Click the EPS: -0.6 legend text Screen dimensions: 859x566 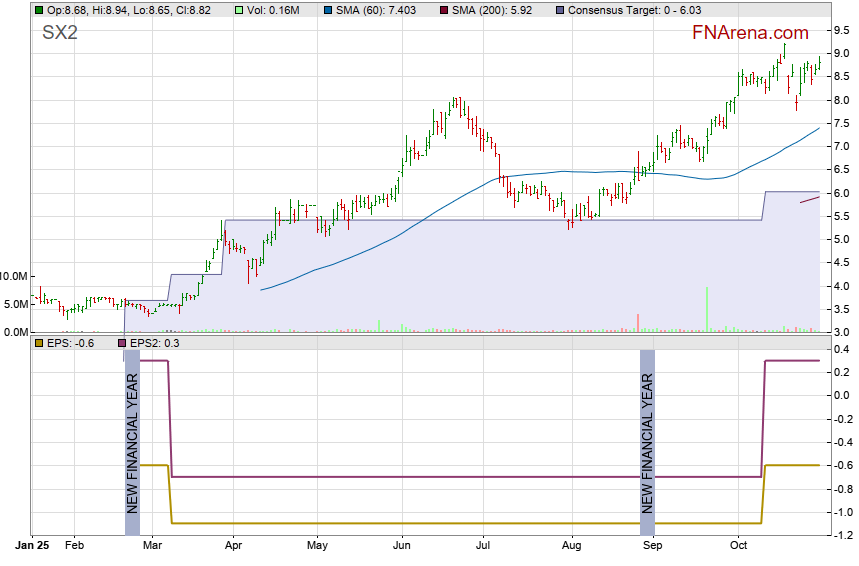[x=66, y=343]
